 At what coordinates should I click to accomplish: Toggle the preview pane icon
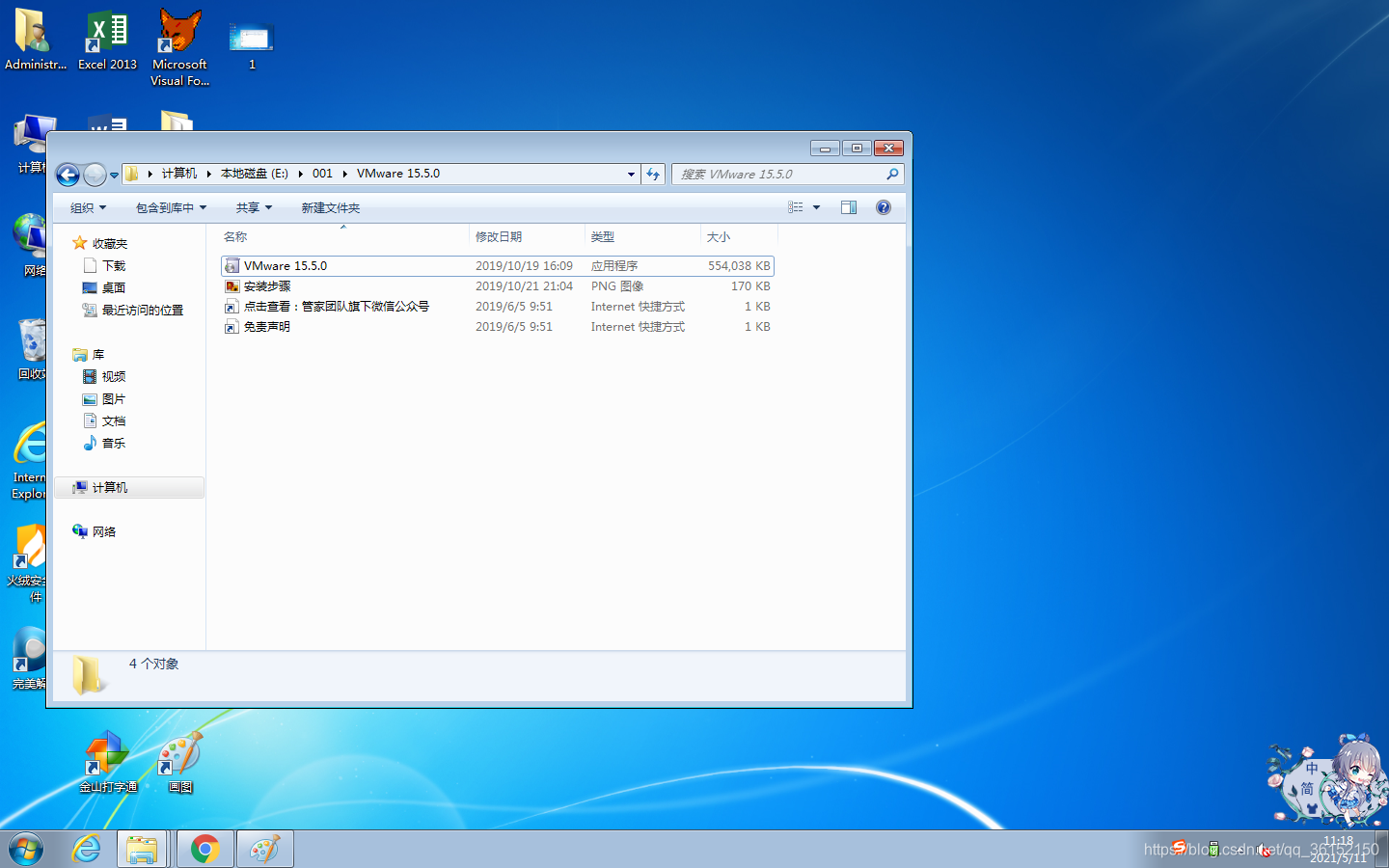coord(849,207)
